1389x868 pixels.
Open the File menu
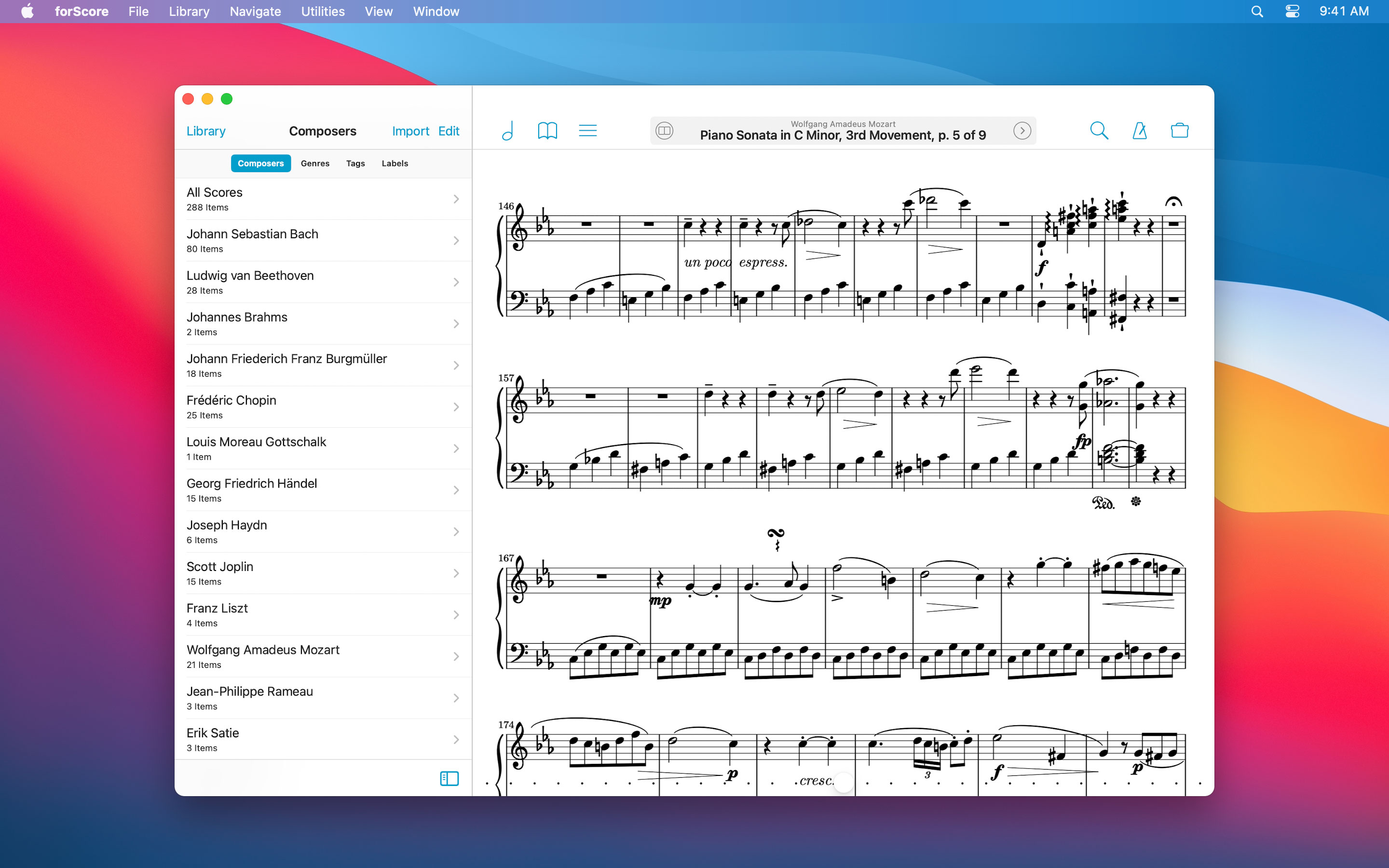pyautogui.click(x=138, y=12)
